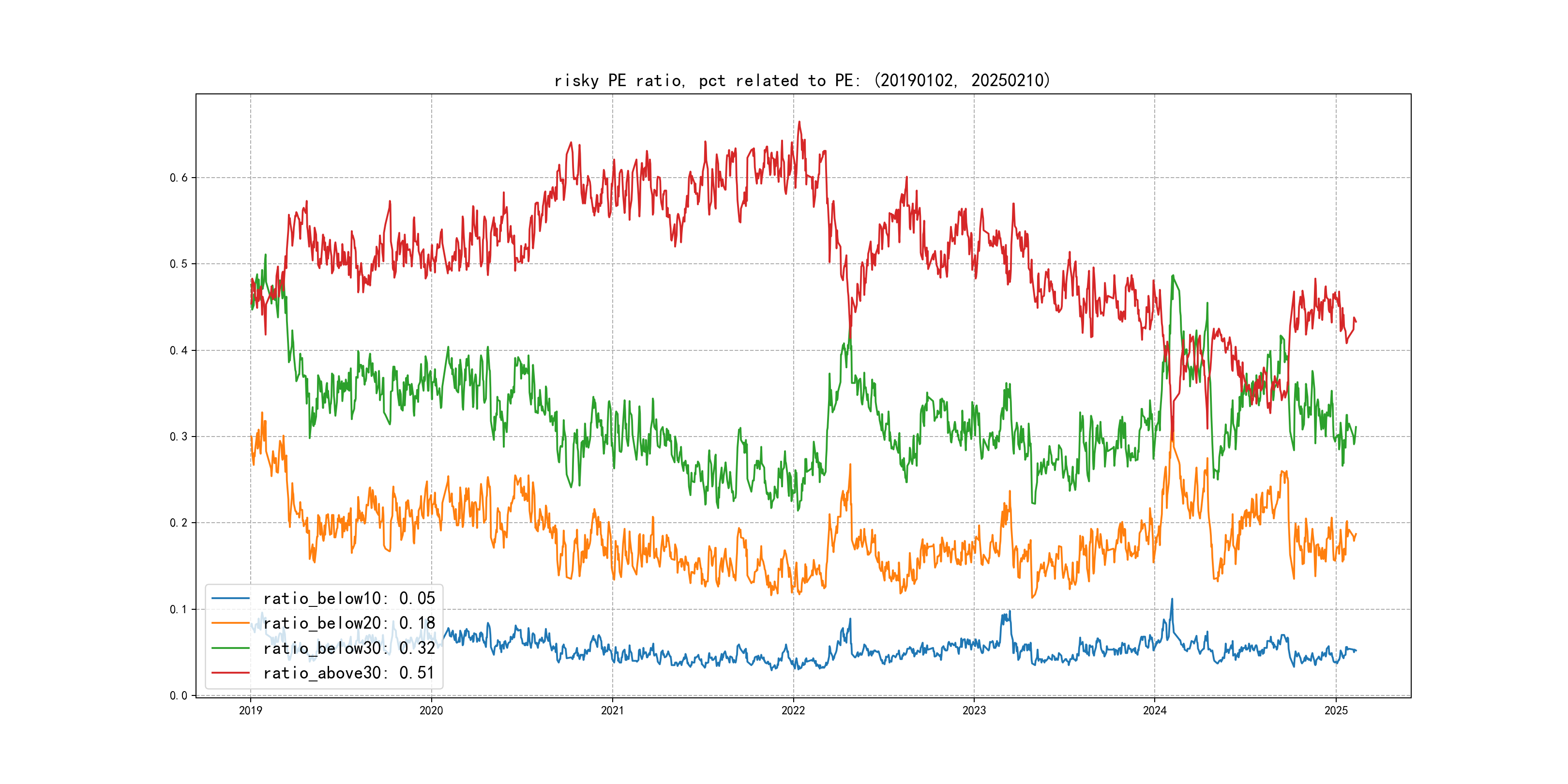Click the 2021 x-axis tick label

(x=612, y=710)
